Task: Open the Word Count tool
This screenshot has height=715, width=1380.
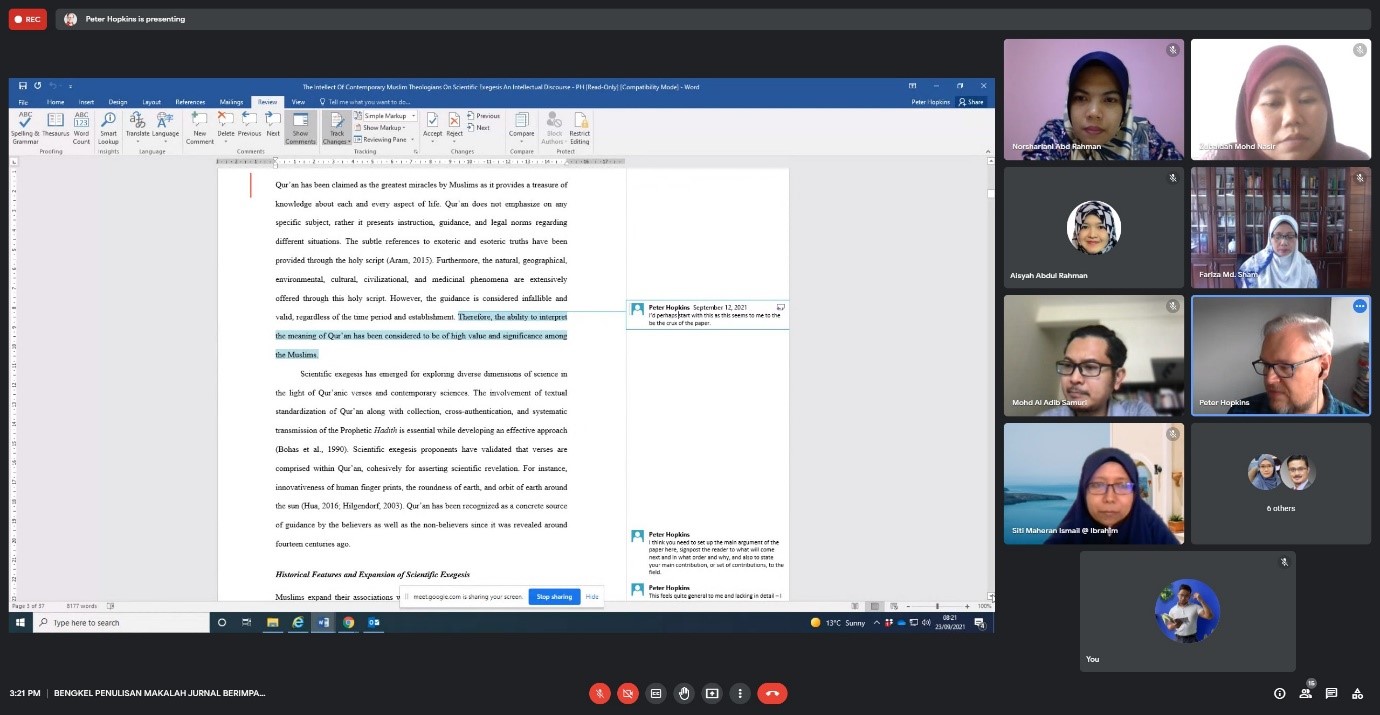Action: click(81, 127)
